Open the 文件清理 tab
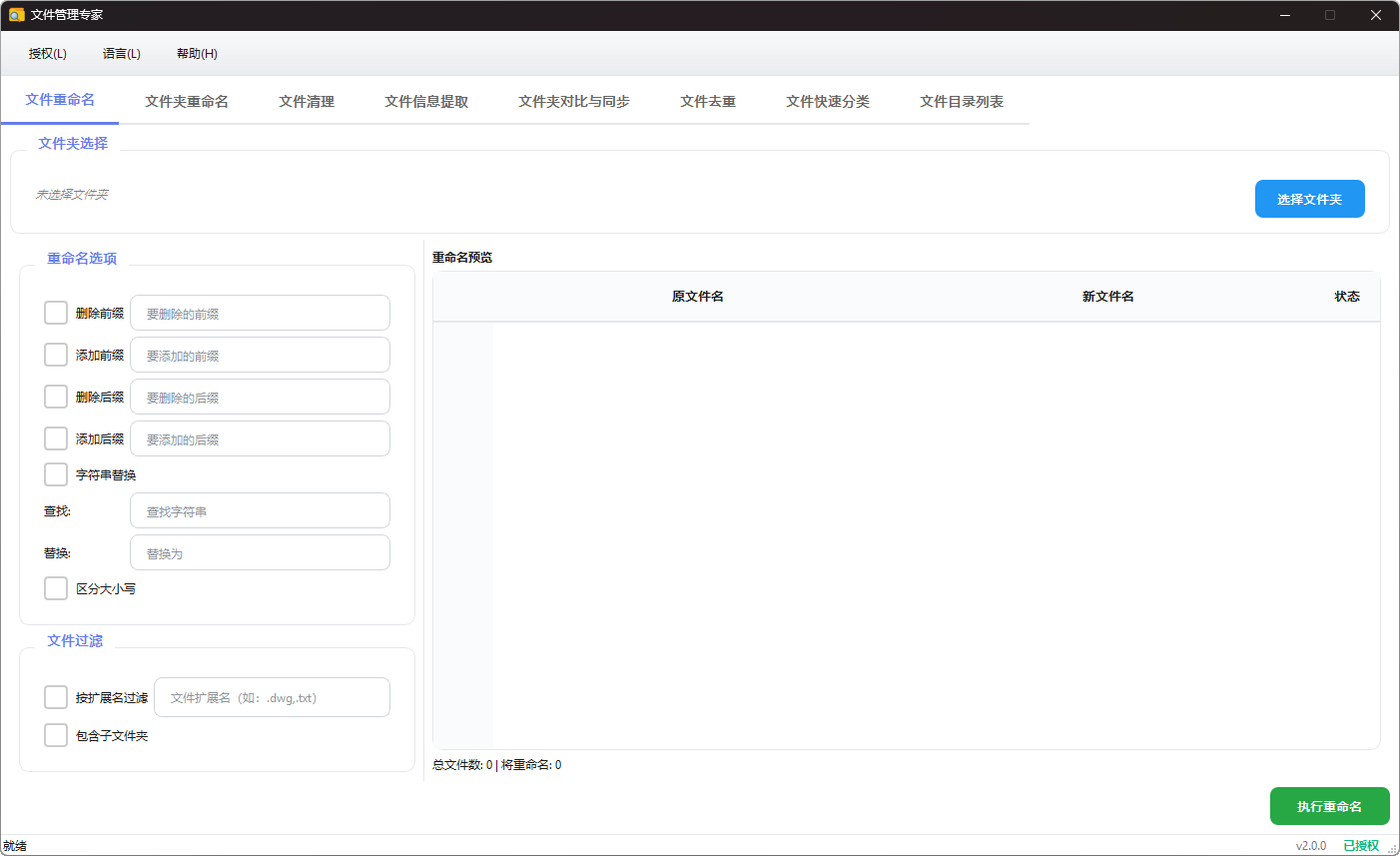This screenshot has height=856, width=1400. point(306,101)
